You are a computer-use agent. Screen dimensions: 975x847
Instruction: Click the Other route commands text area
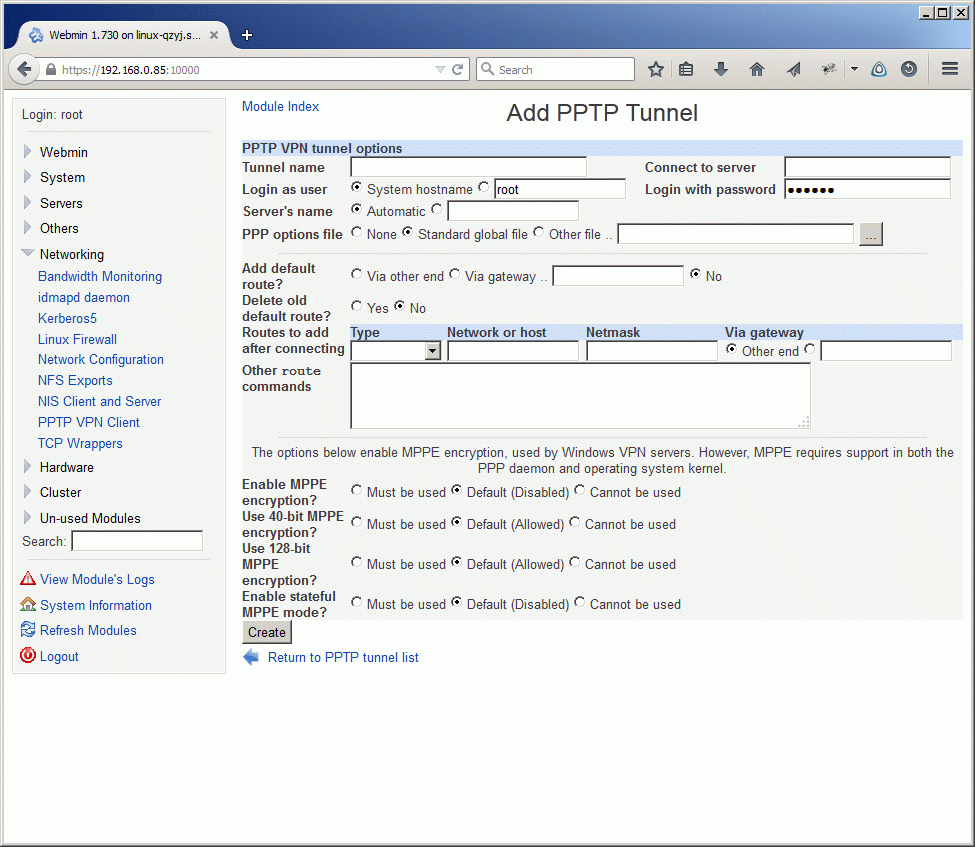pos(580,396)
